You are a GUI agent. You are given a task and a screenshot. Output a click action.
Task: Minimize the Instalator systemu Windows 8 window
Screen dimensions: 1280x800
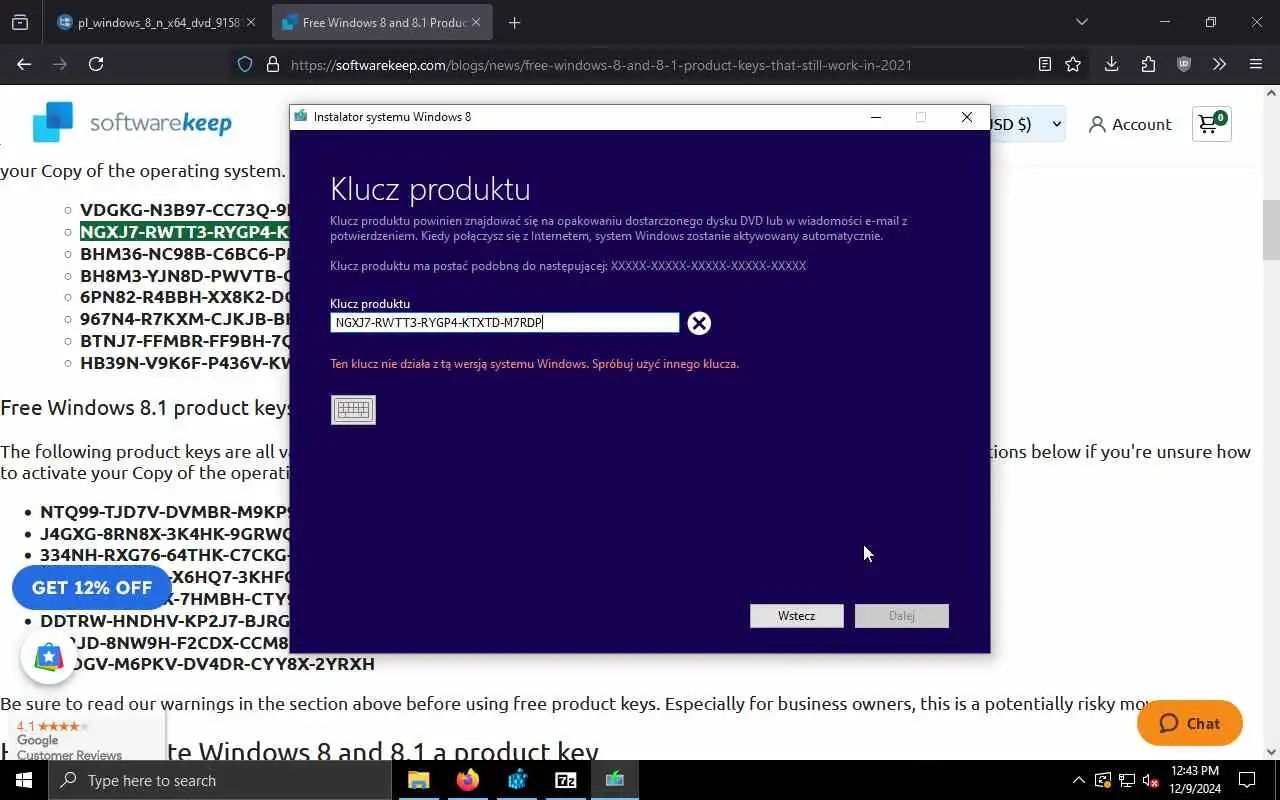click(876, 117)
